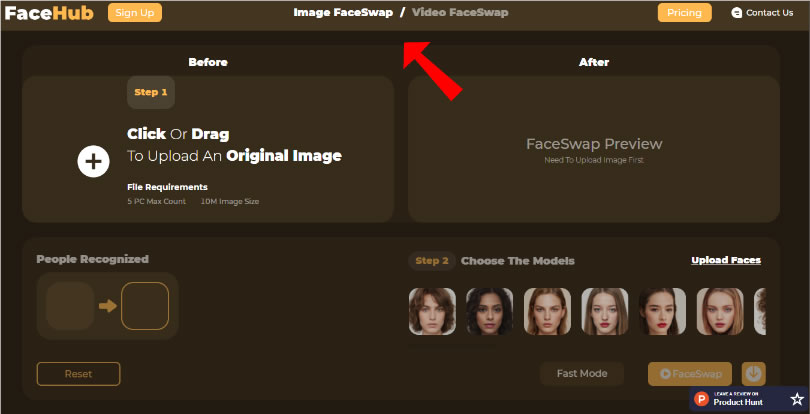Start the FaceSwap process
Viewport: 810px width, 414px height.
pos(690,374)
